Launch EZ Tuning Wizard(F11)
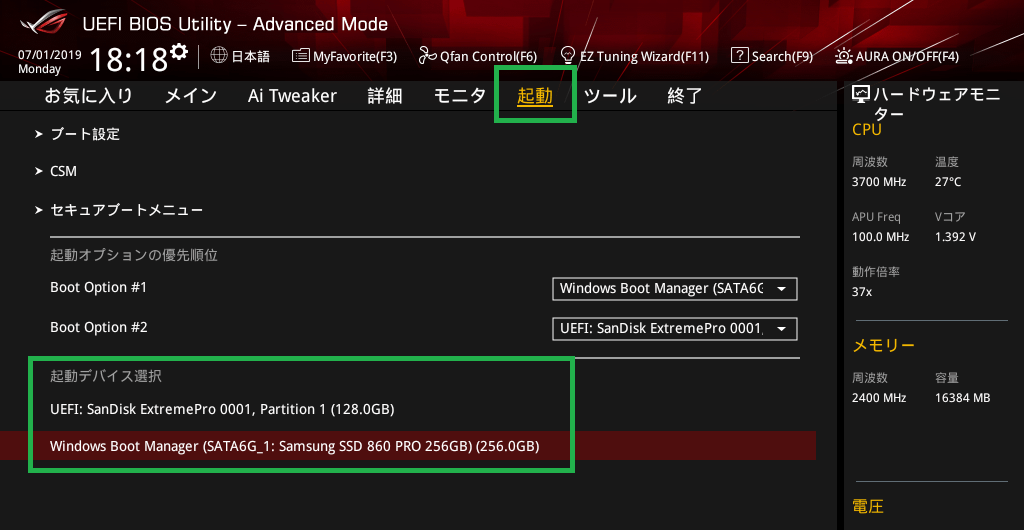This screenshot has width=1024, height=530. point(635,56)
